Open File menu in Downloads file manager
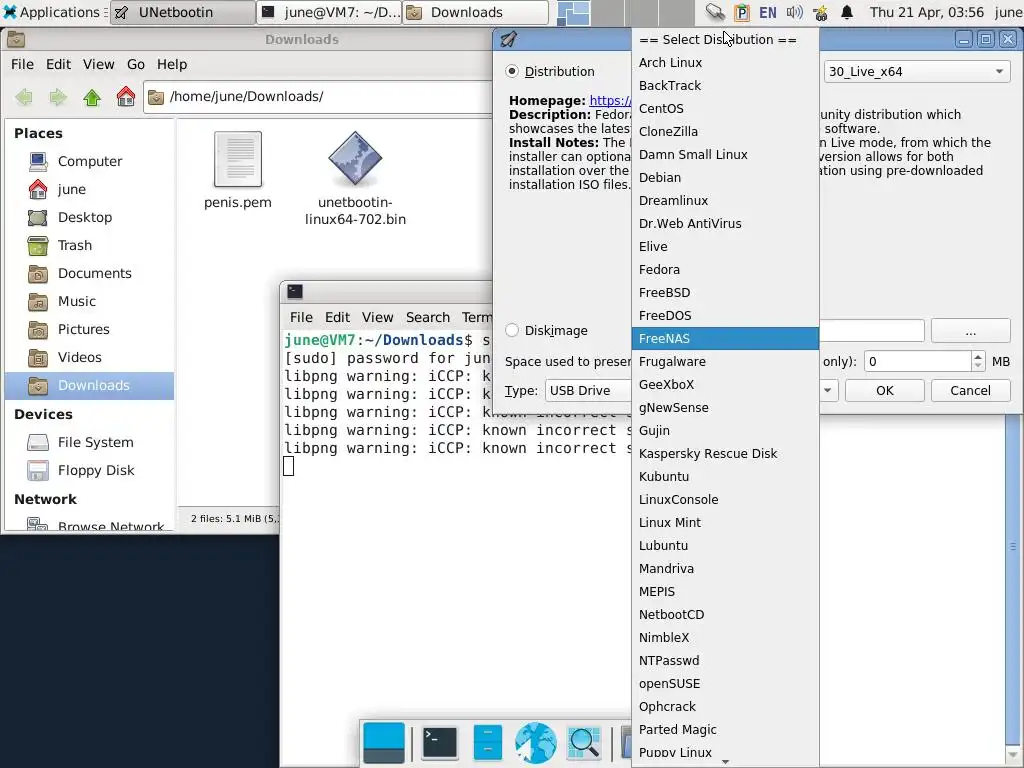Viewport: 1024px width, 768px height. click(x=22, y=64)
